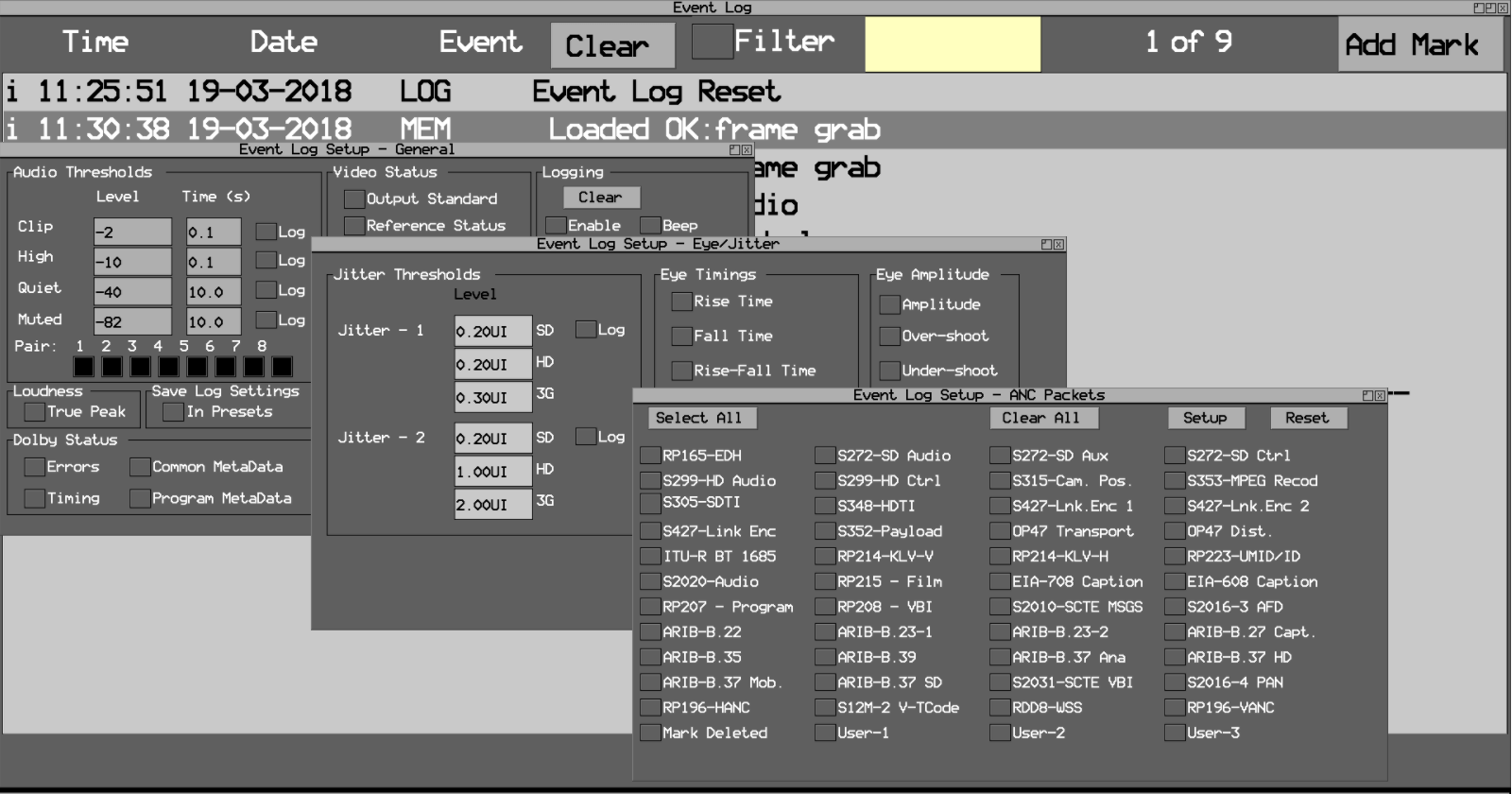Enable True Peak loudness checkbox
This screenshot has height=794, width=1512.
(35, 412)
